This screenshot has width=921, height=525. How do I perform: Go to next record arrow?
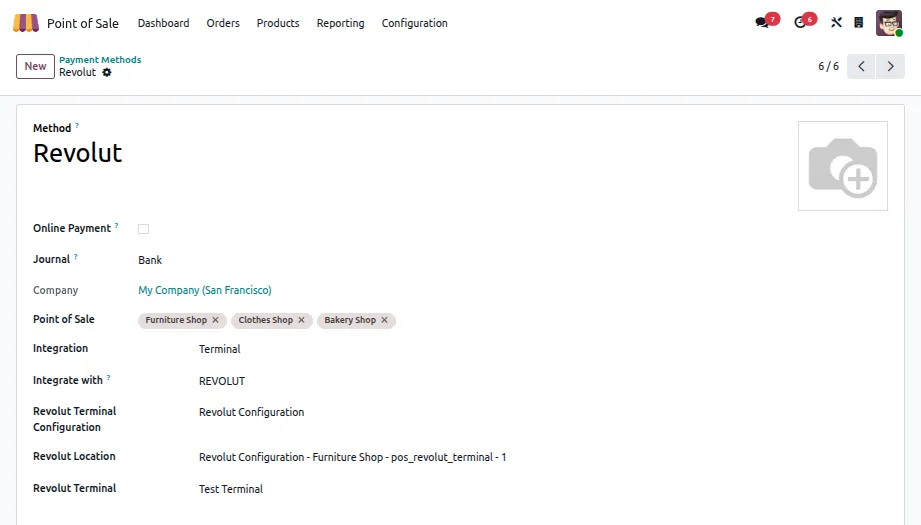(x=890, y=66)
